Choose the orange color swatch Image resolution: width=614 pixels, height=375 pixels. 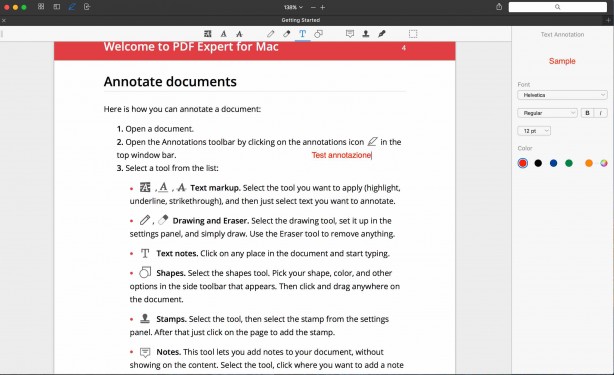[589, 163]
